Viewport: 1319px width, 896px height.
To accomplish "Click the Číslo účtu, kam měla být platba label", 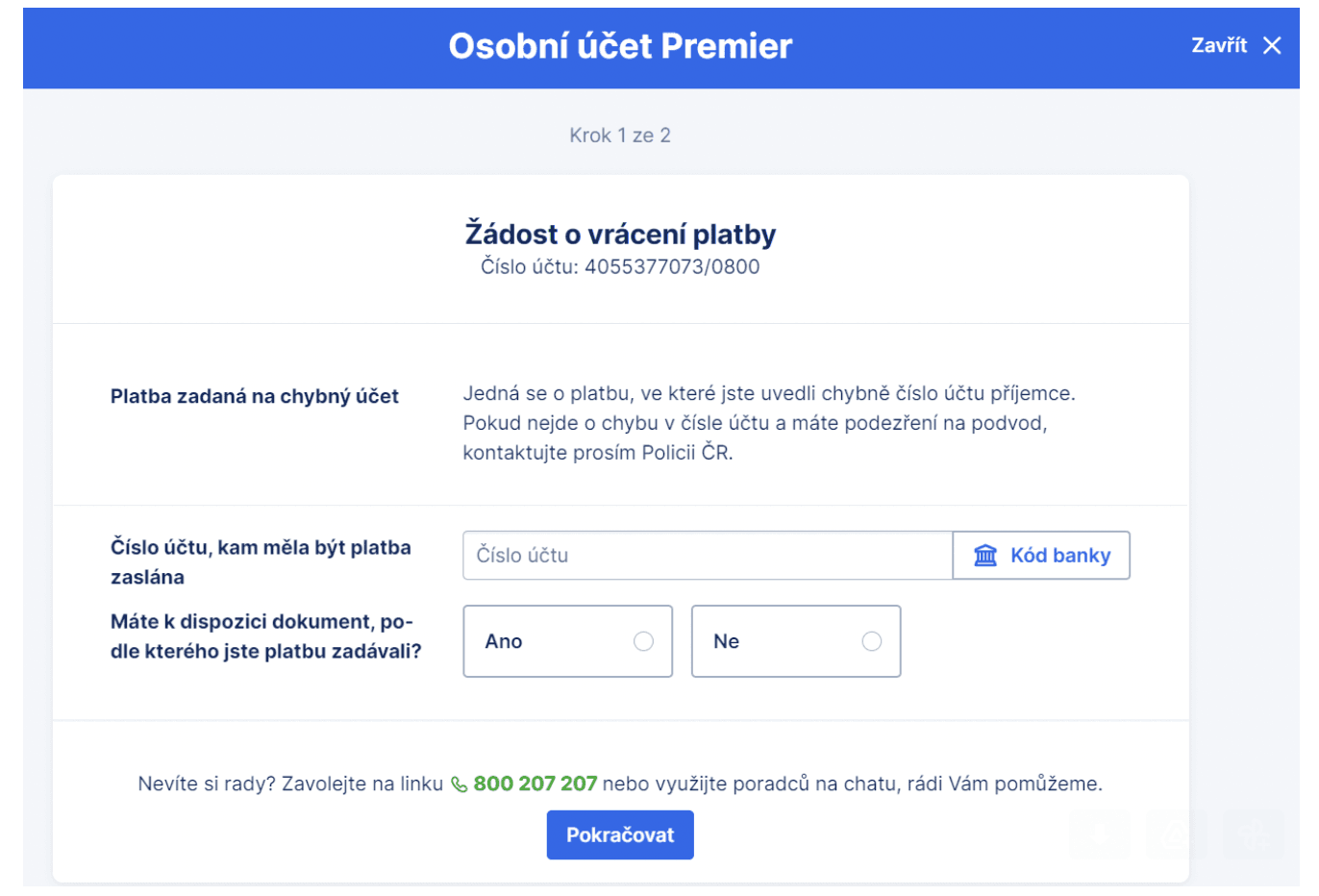I will [261, 561].
